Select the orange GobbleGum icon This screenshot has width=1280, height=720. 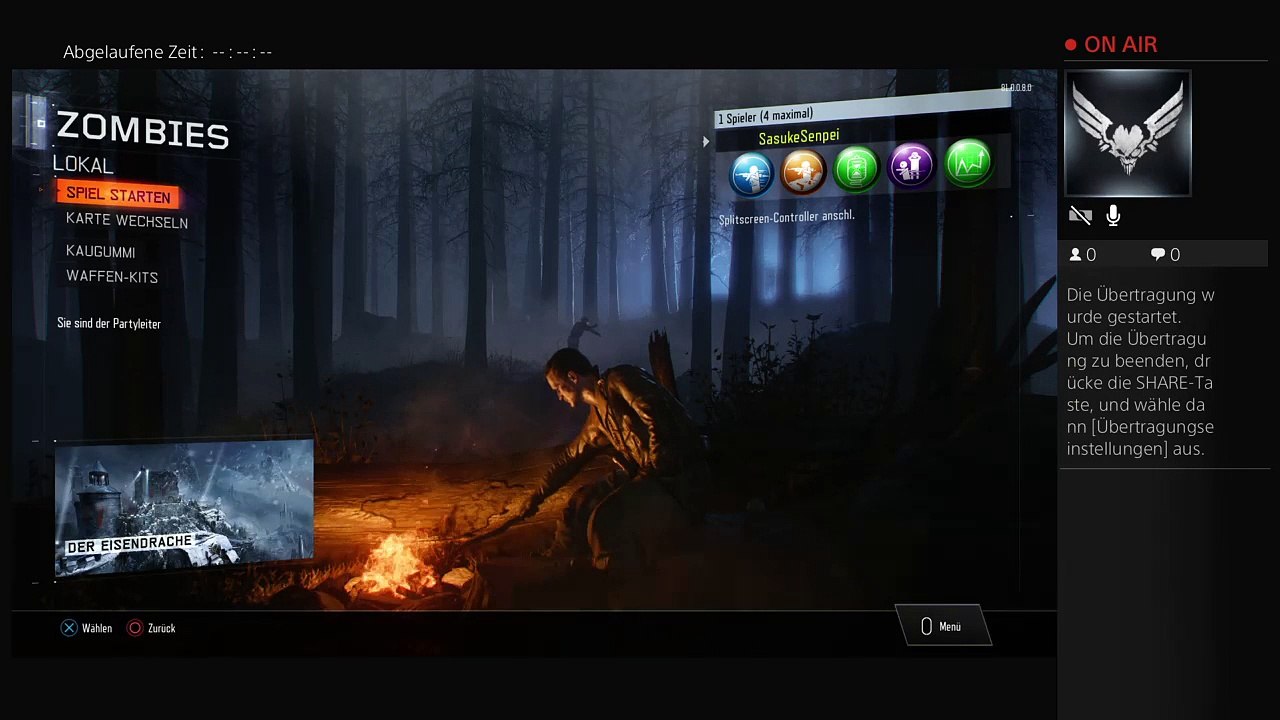point(803,171)
